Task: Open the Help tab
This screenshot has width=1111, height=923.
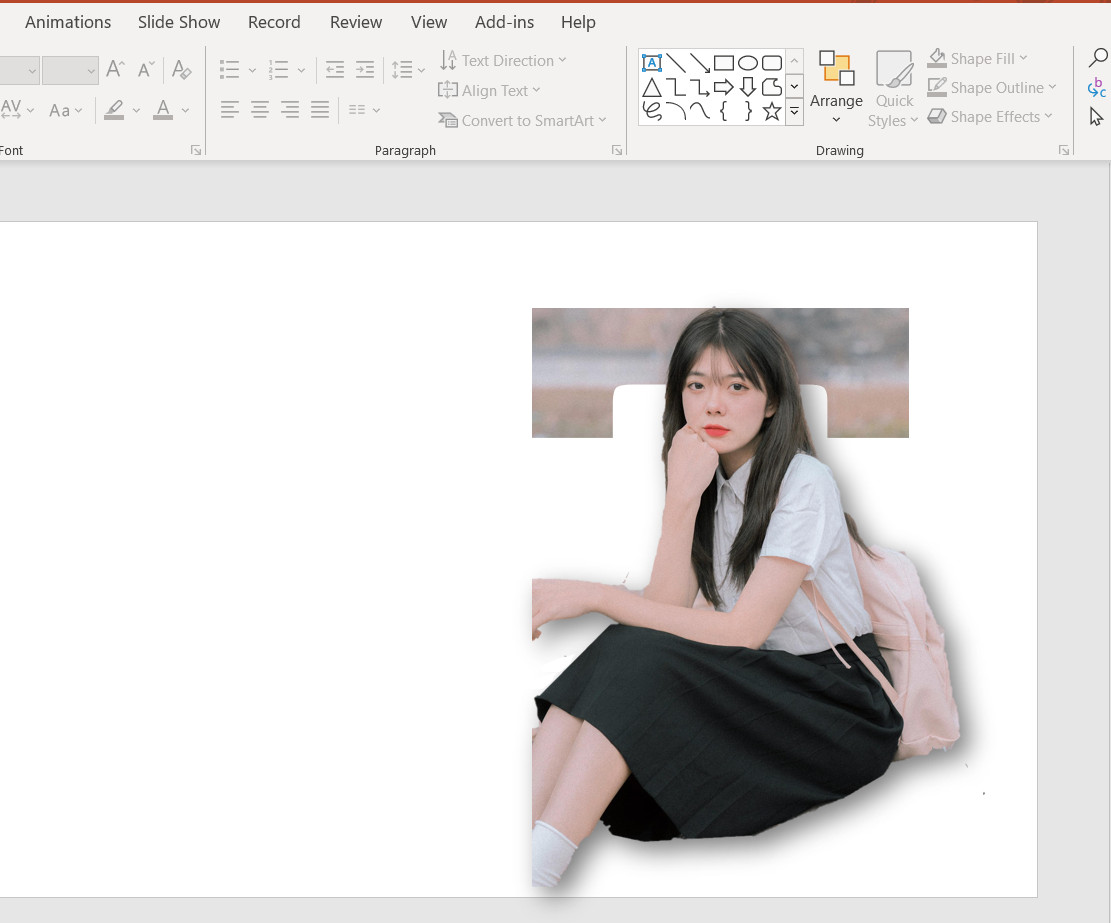Action: click(x=578, y=22)
